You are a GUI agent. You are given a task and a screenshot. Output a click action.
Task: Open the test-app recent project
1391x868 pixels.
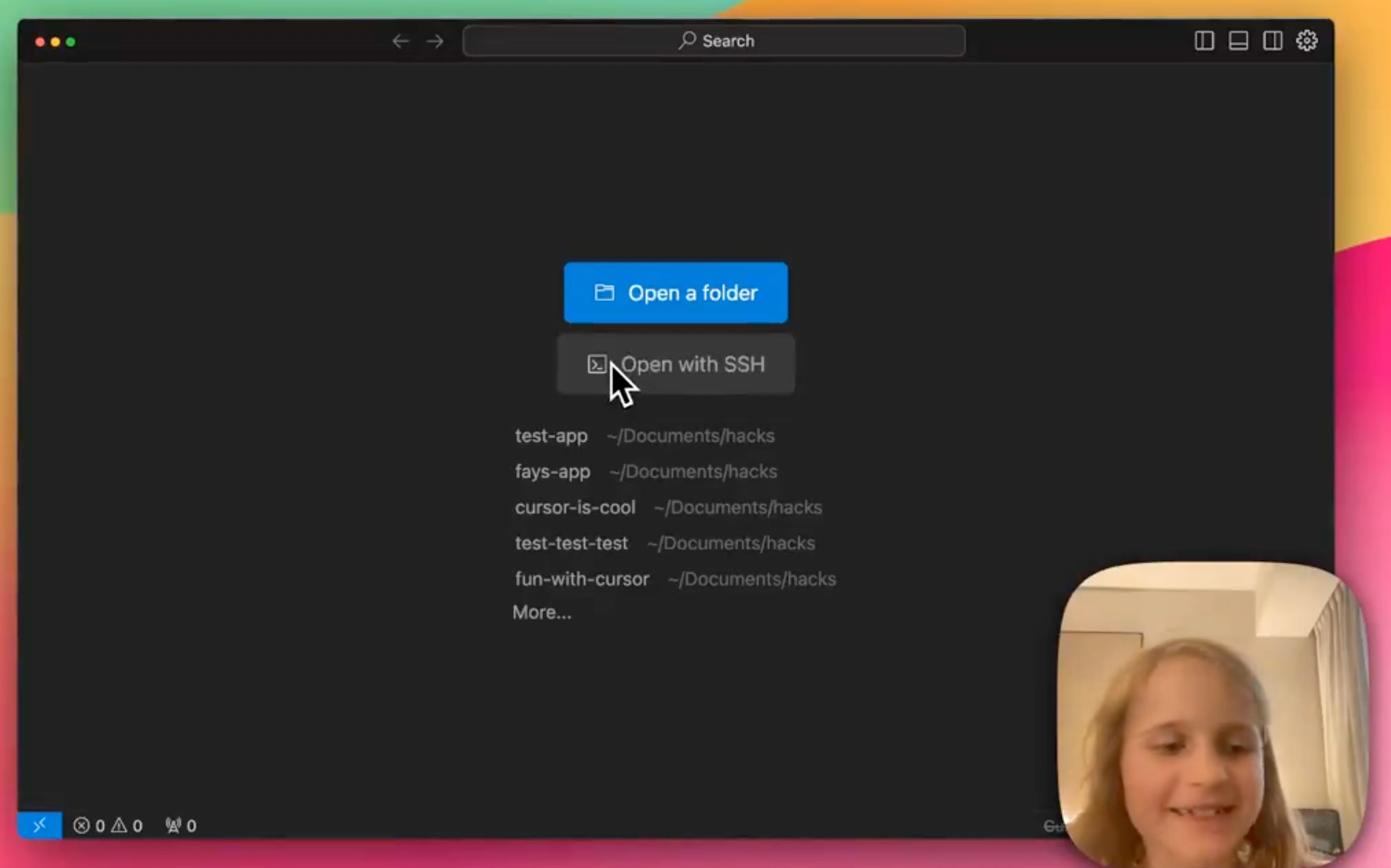tap(551, 436)
